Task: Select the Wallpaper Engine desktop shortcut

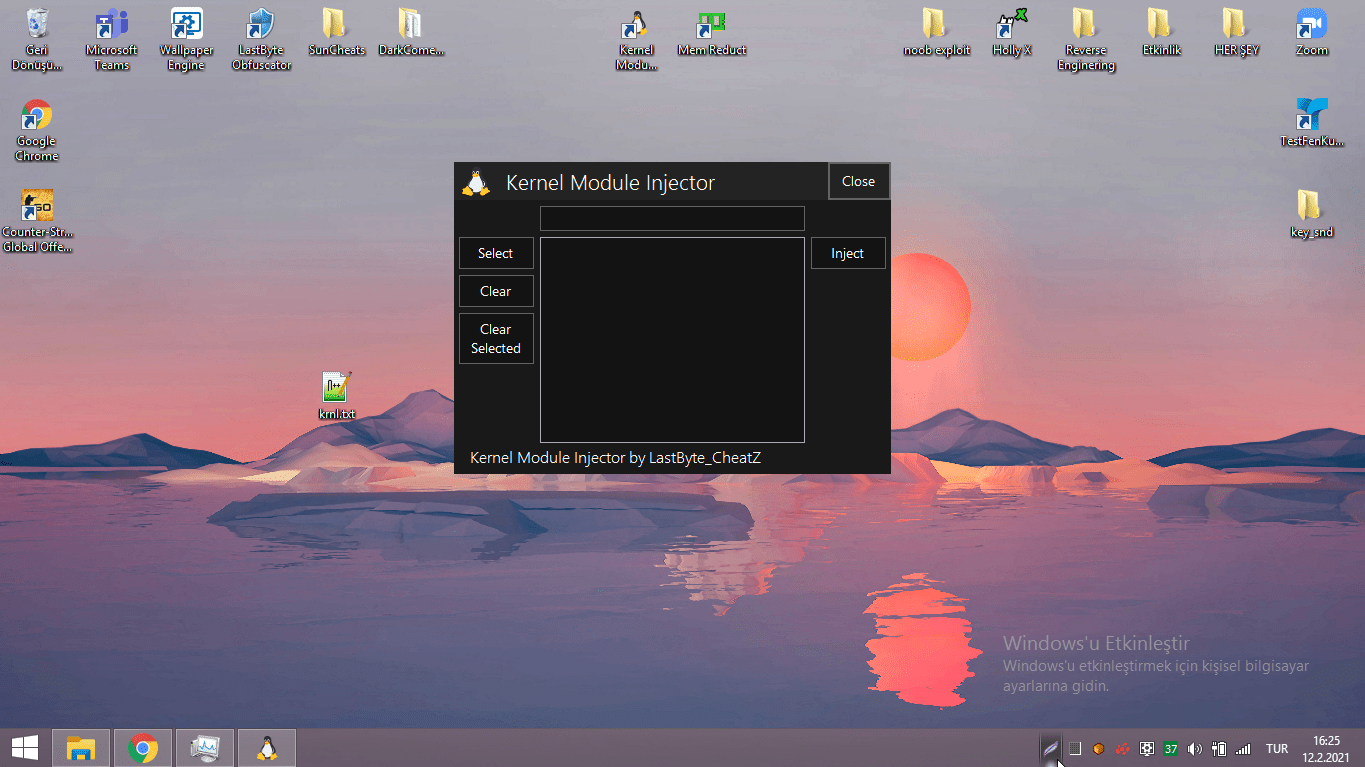Action: tap(186, 39)
